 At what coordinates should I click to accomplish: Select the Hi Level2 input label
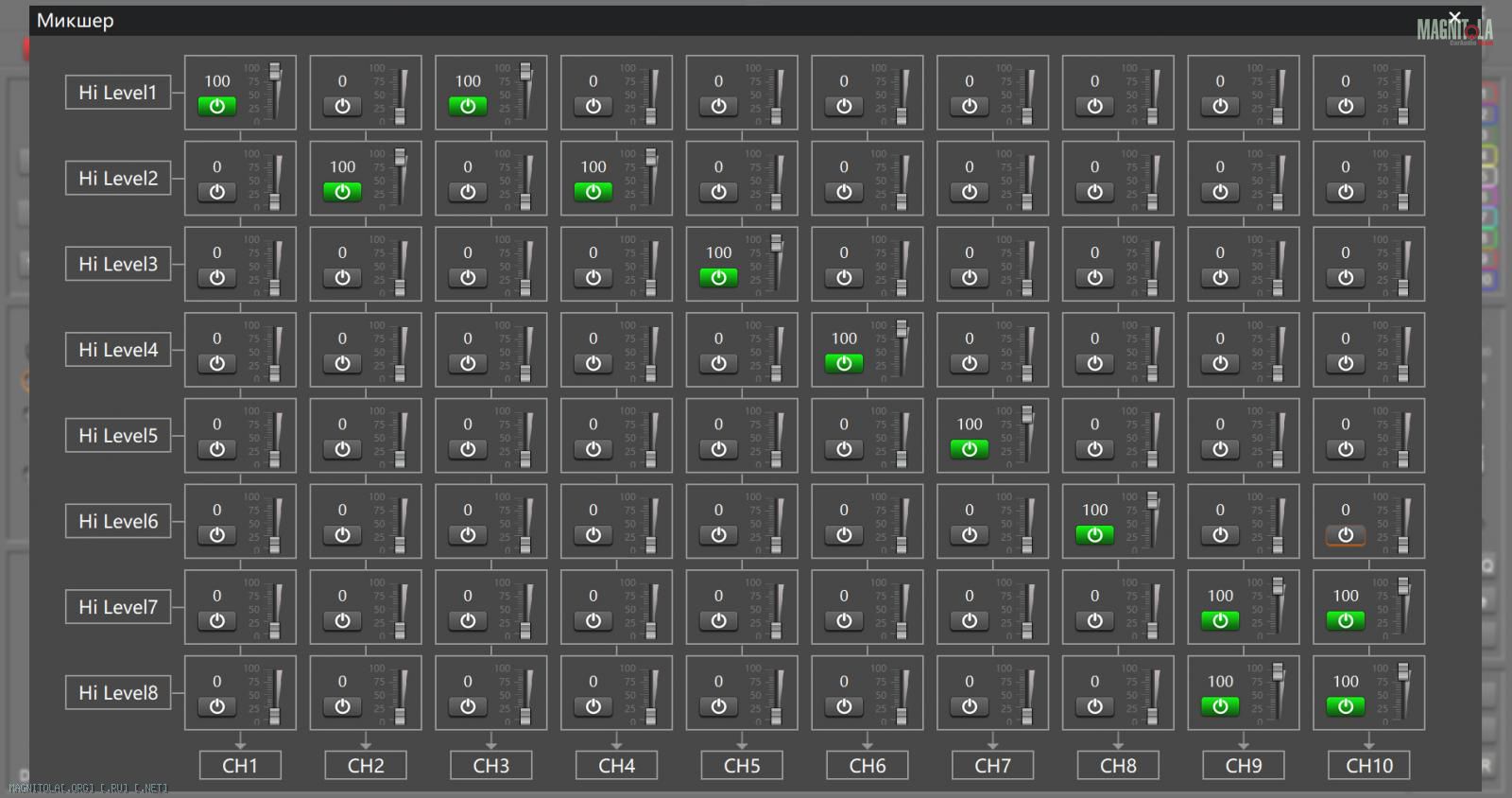coord(118,178)
